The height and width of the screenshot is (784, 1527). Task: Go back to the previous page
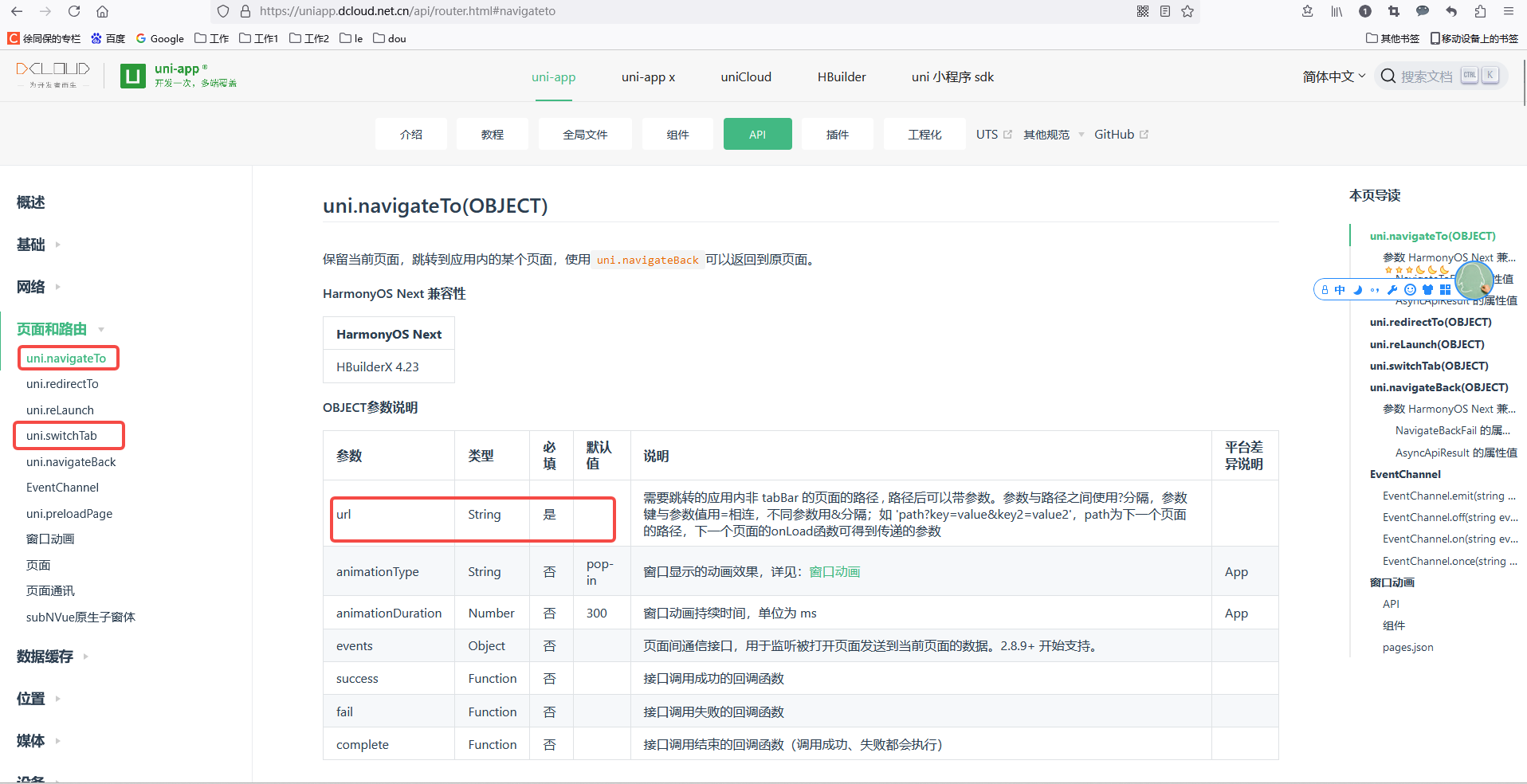pyautogui.click(x=17, y=11)
